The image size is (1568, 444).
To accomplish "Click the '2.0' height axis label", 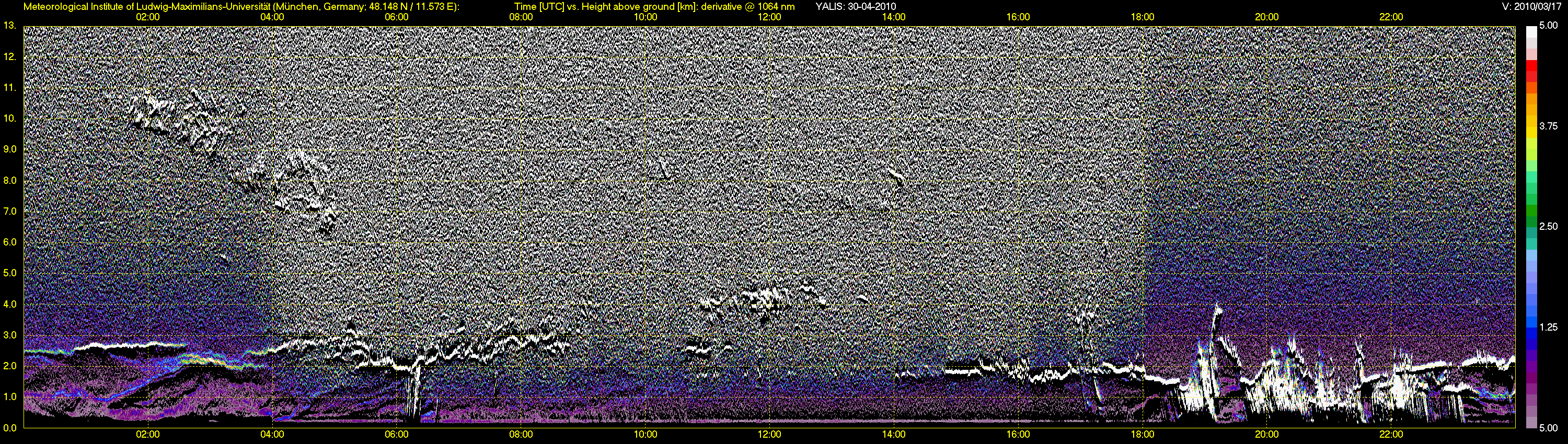I will tap(10, 366).
